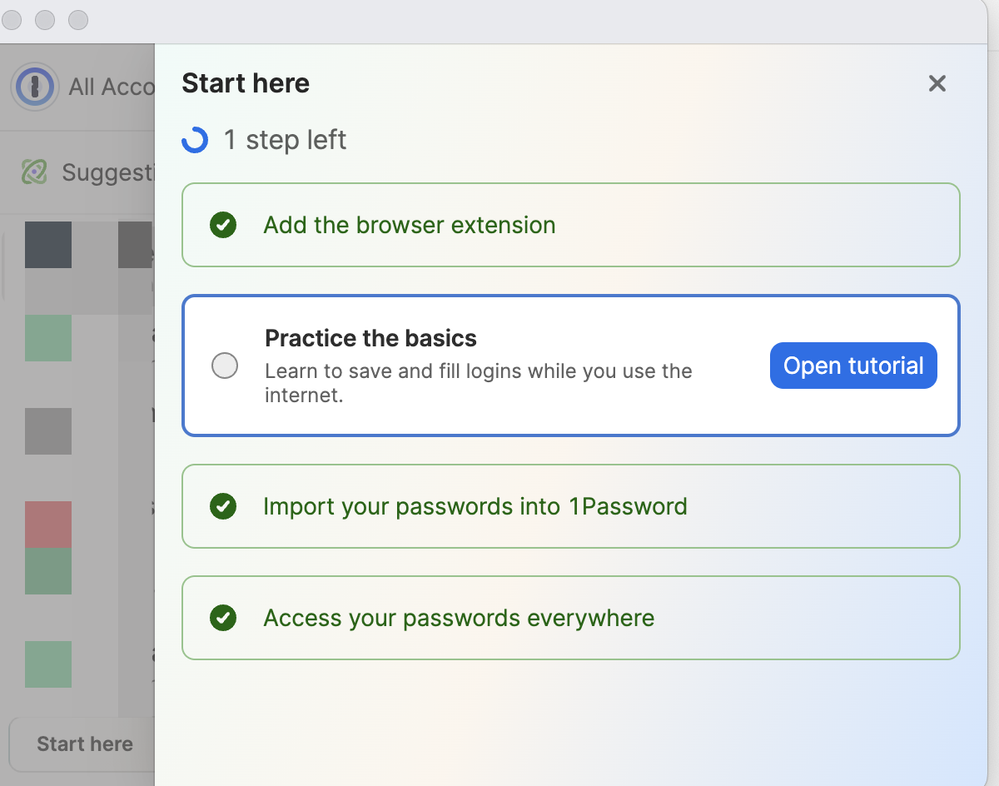Open the All Accounts switcher label
The image size is (999, 786).
tap(111, 87)
